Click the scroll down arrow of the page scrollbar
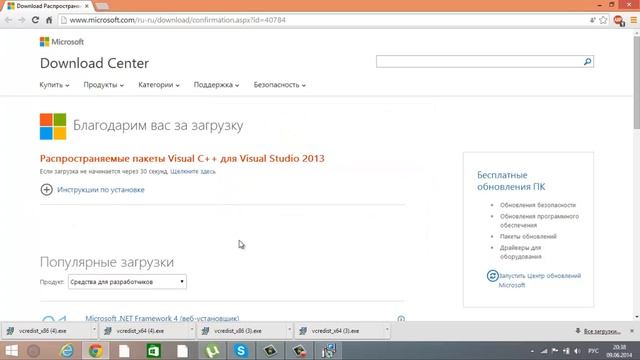The image size is (640, 360). (636, 317)
